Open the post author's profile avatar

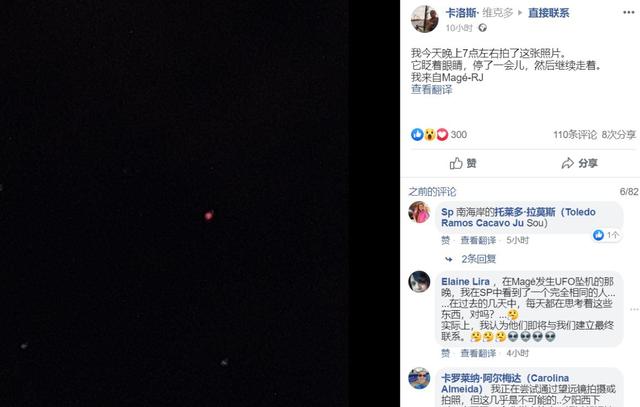(x=424, y=19)
